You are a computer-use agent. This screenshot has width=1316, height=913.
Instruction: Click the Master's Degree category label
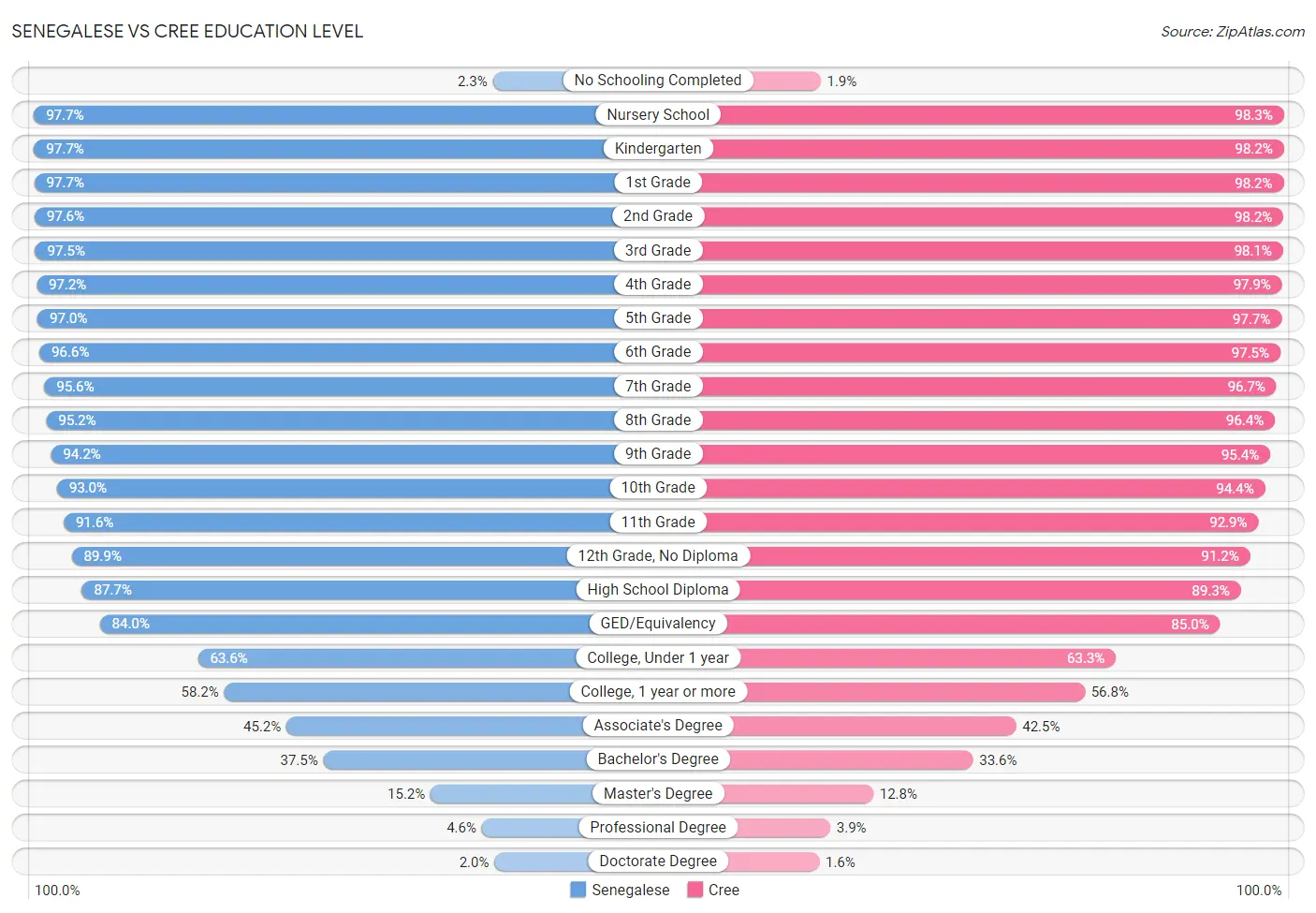[658, 794]
